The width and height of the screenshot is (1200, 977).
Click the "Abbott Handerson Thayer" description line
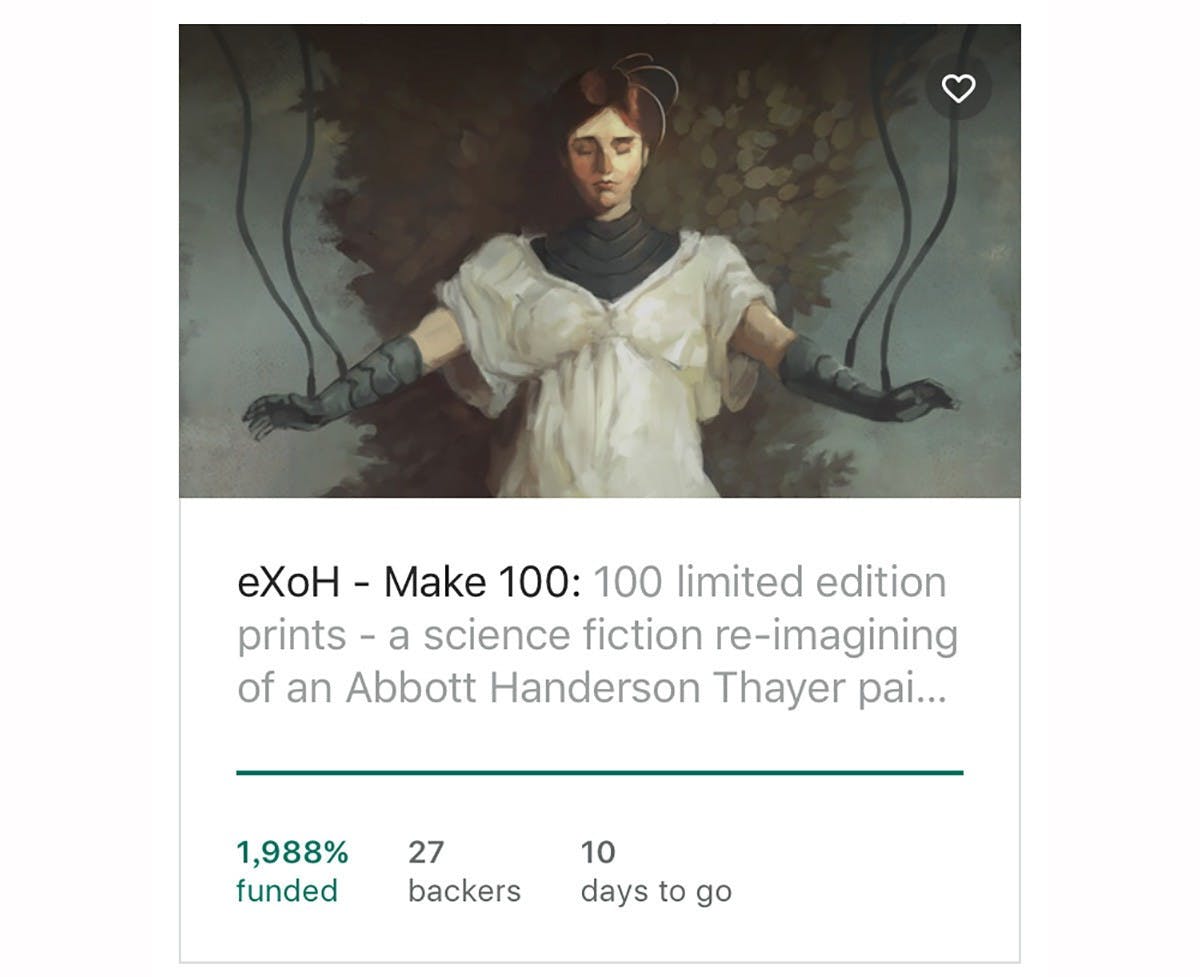590,690
